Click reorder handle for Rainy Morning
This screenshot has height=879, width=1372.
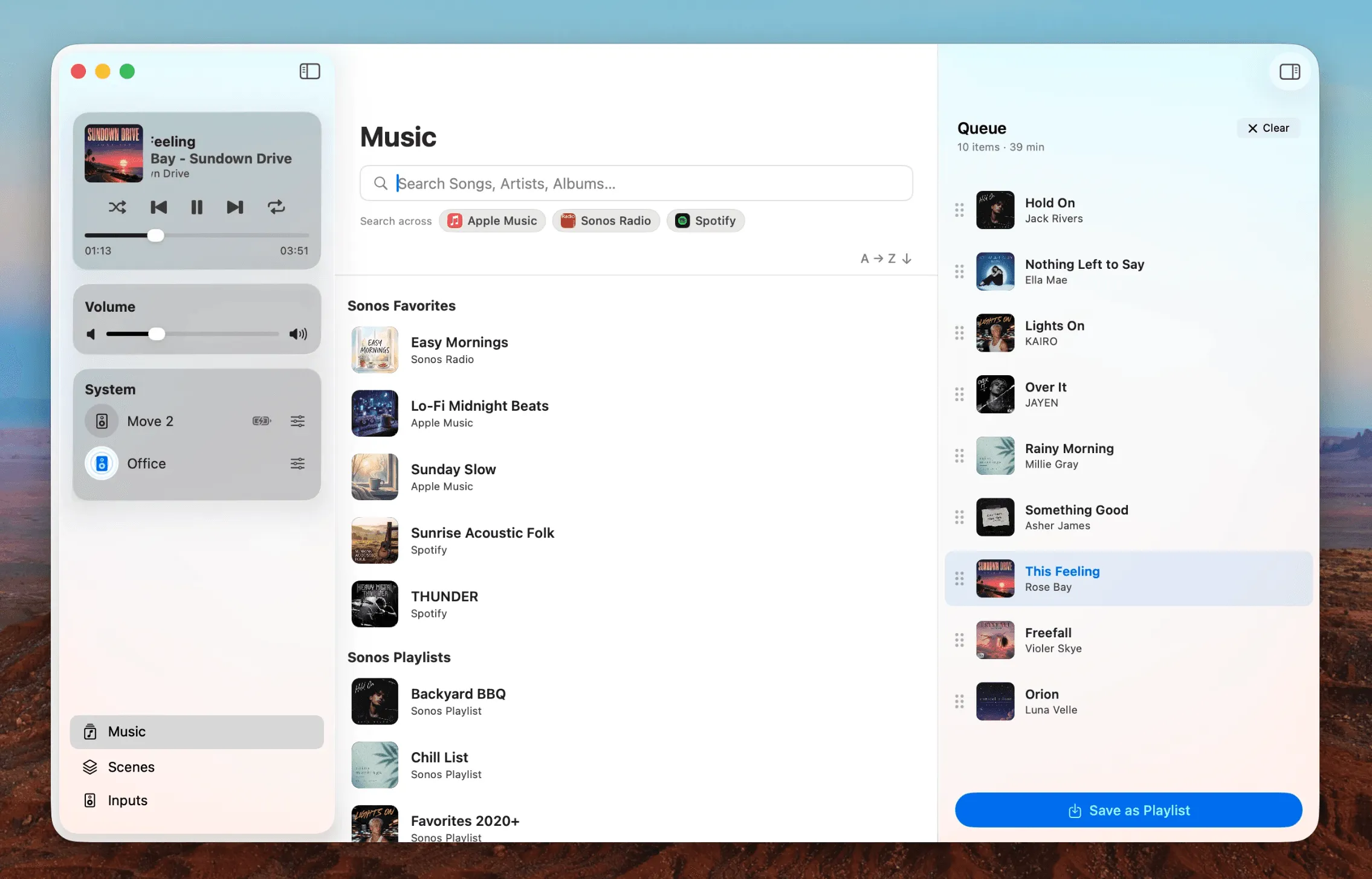click(959, 456)
